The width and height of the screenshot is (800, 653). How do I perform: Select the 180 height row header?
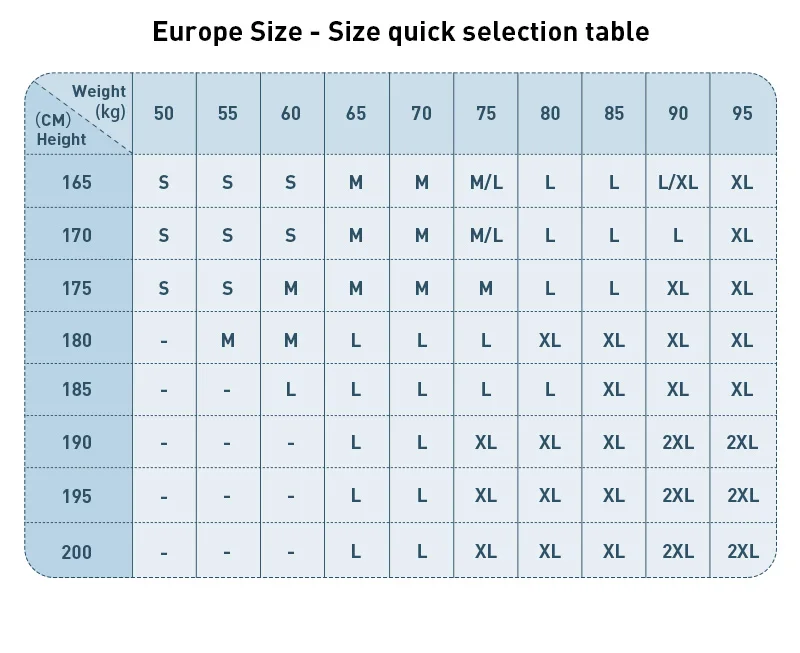tap(76, 340)
